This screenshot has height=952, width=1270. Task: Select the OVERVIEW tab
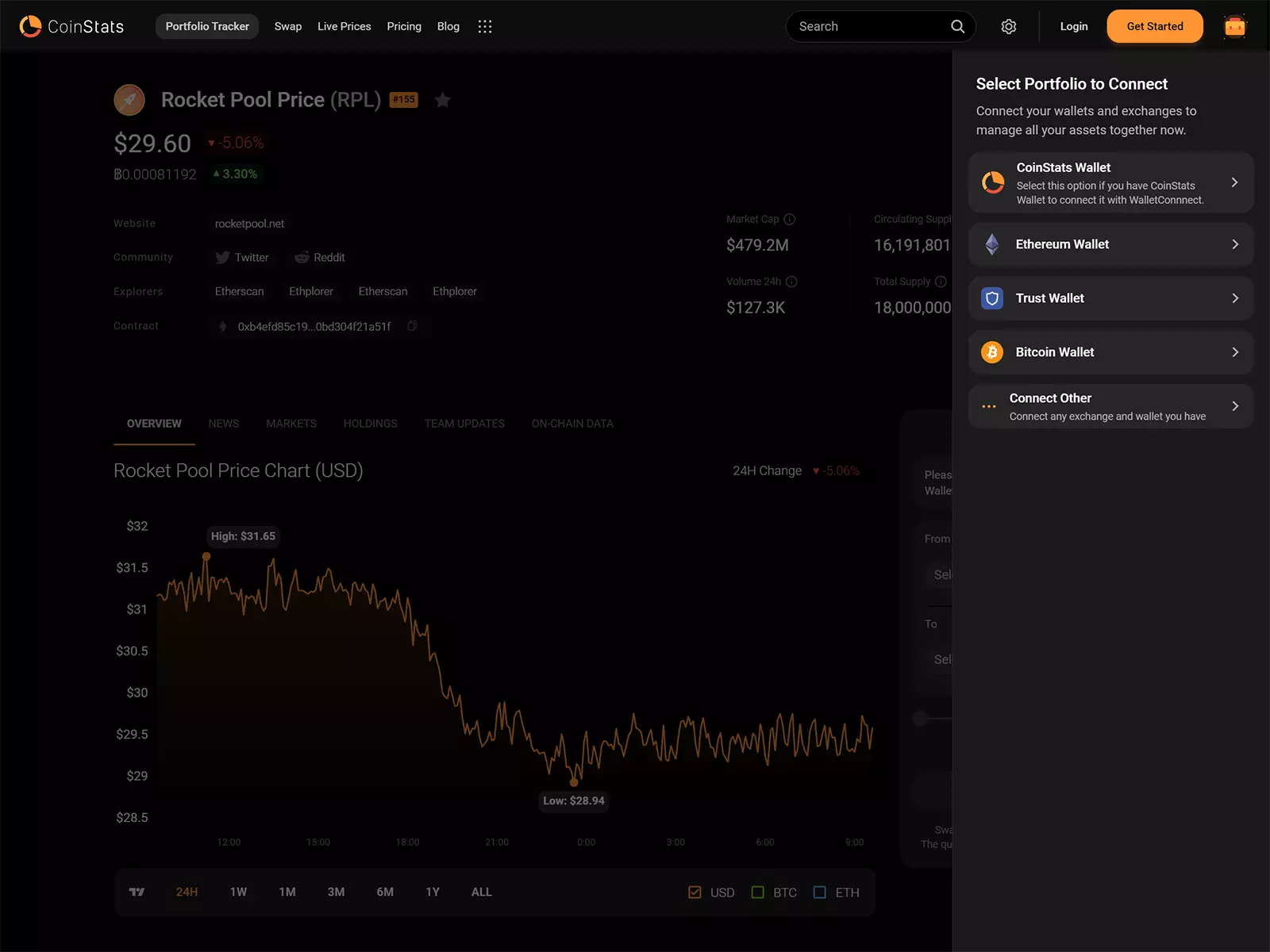(x=154, y=424)
